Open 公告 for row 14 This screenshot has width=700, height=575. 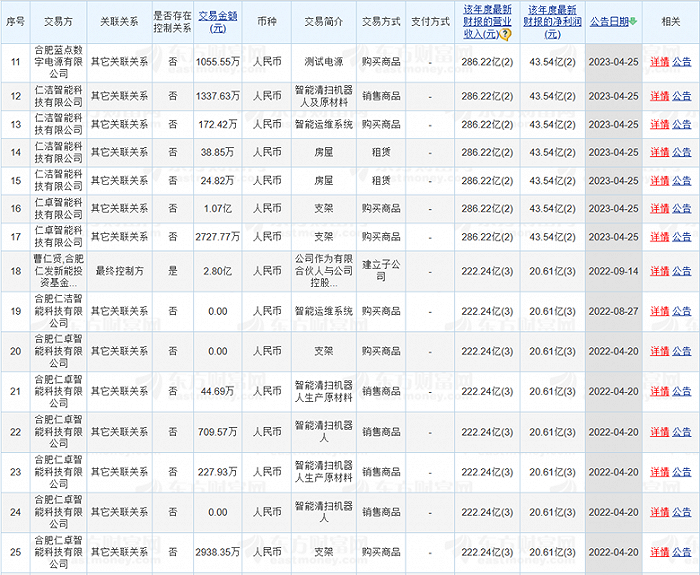682,152
